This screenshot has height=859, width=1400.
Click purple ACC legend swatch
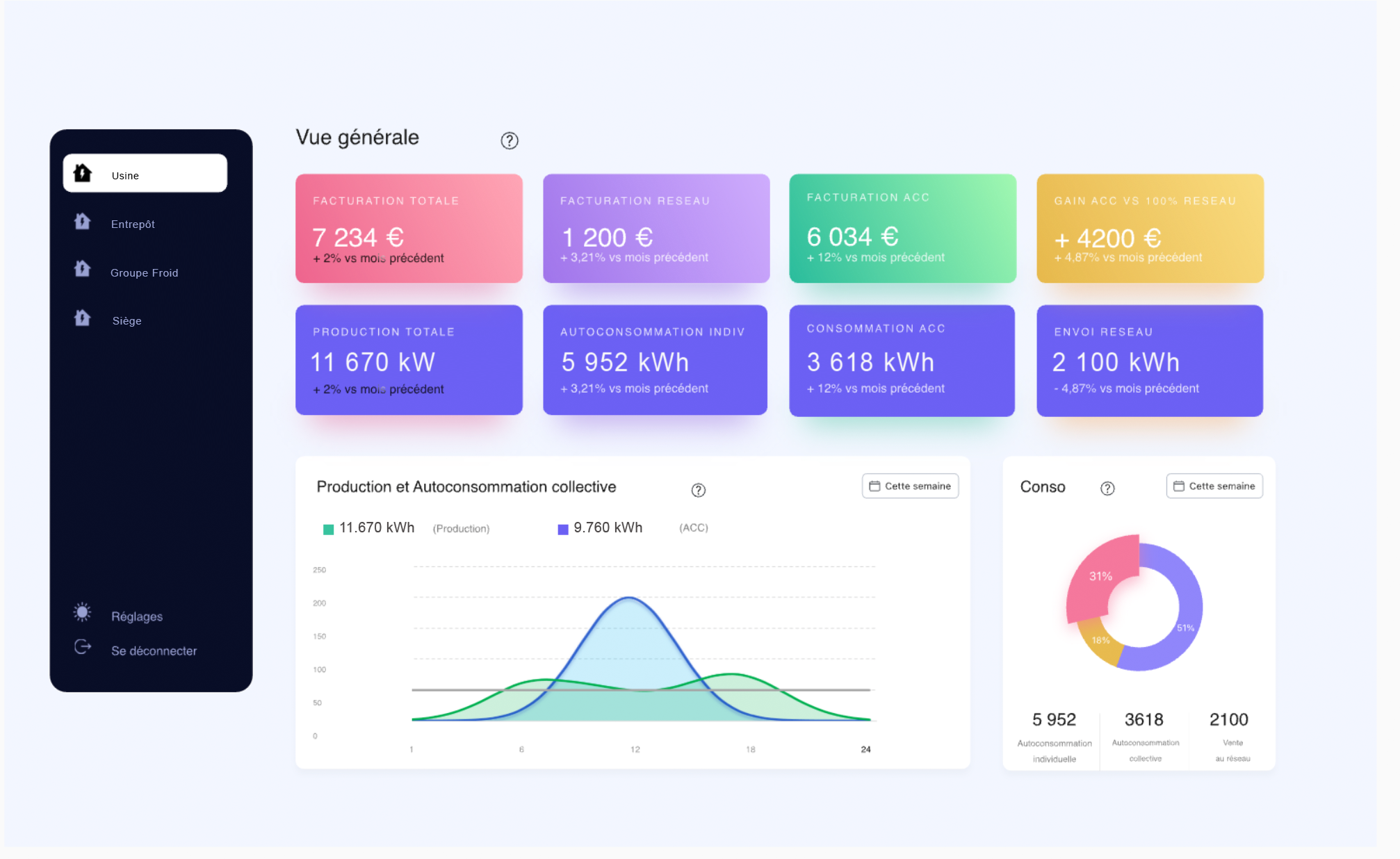coord(563,530)
